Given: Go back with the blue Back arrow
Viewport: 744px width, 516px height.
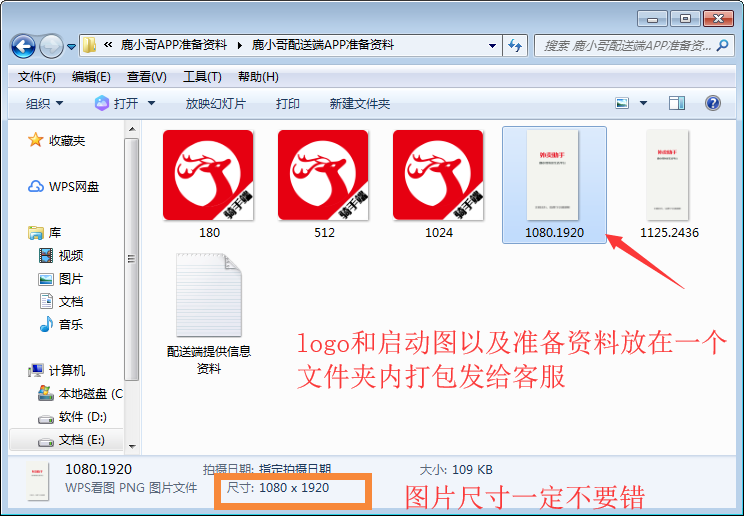Looking at the screenshot, I should click(x=23, y=47).
